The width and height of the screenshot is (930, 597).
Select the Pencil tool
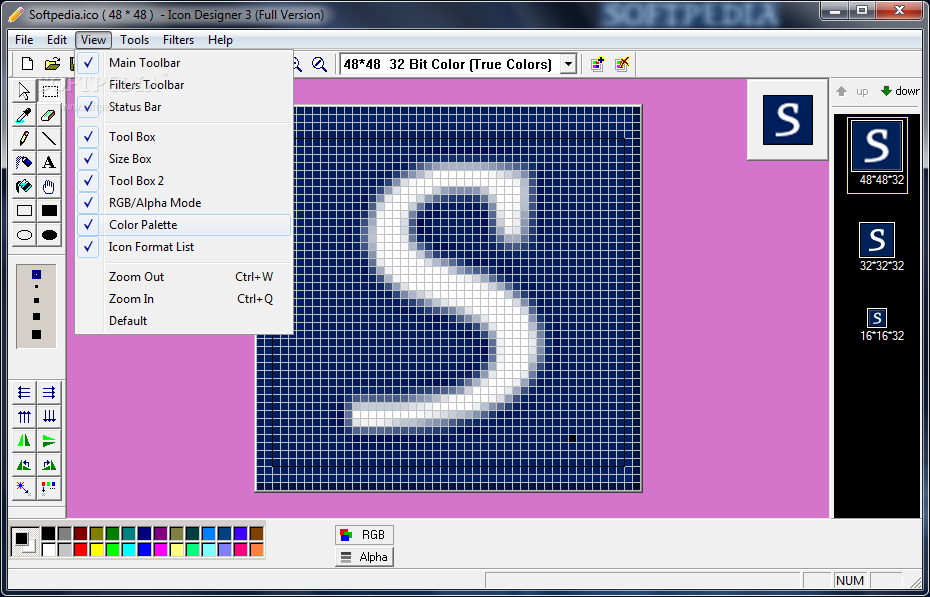[x=24, y=139]
